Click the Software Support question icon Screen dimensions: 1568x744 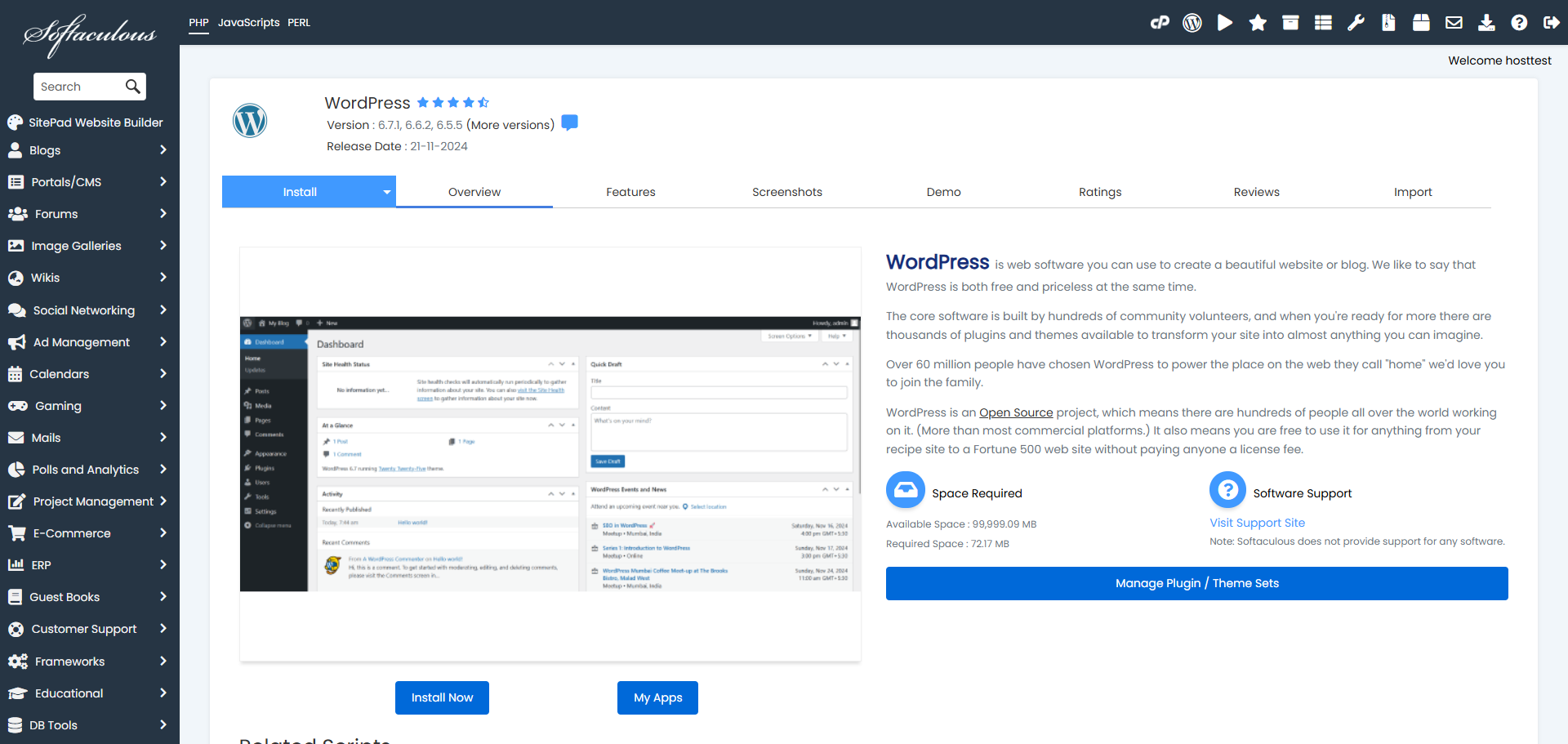tap(1227, 490)
